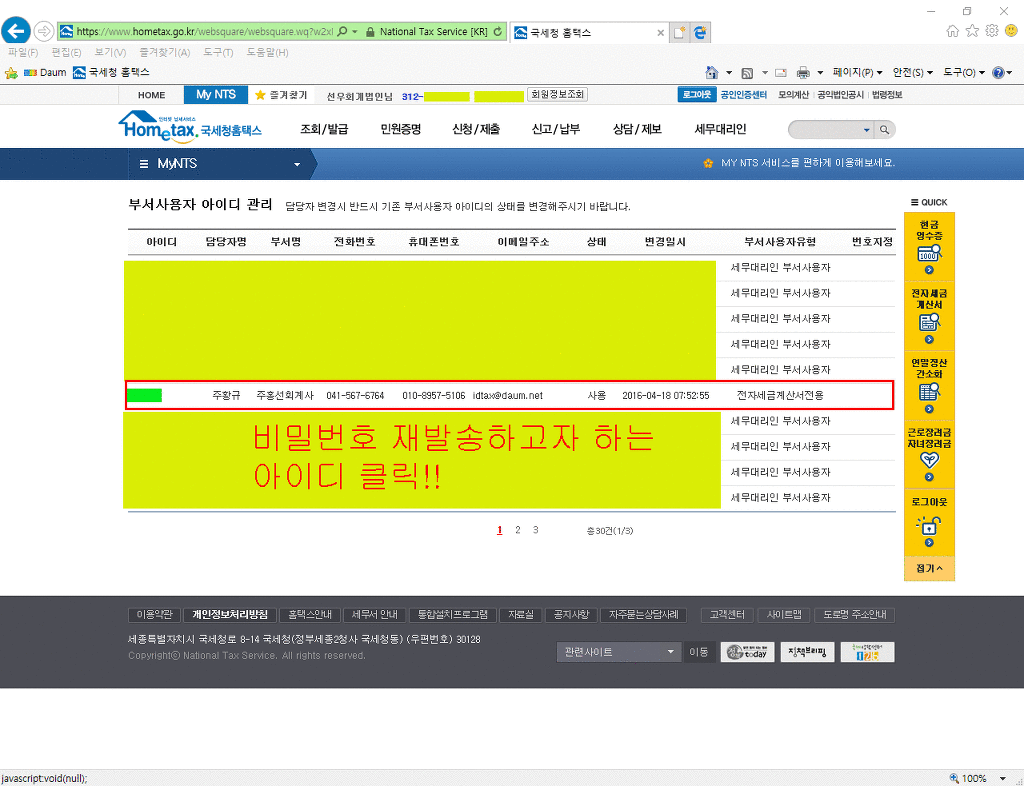Click inside the site search input field
This screenshot has height=786, width=1024.
tap(825, 130)
